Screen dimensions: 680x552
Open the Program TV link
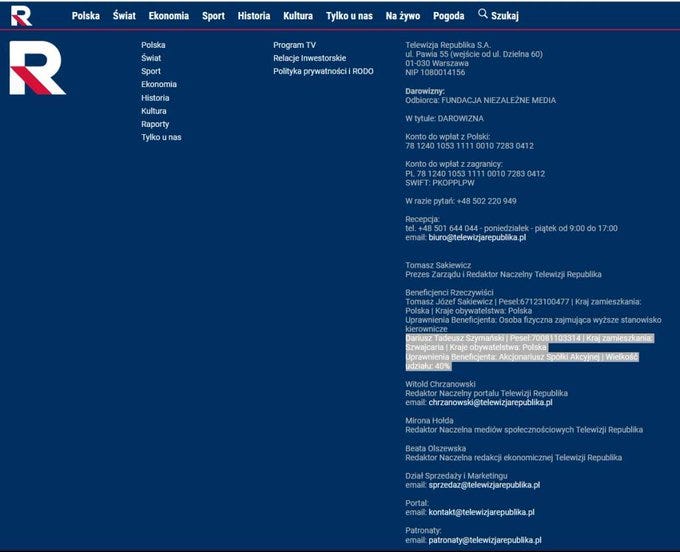[x=294, y=45]
